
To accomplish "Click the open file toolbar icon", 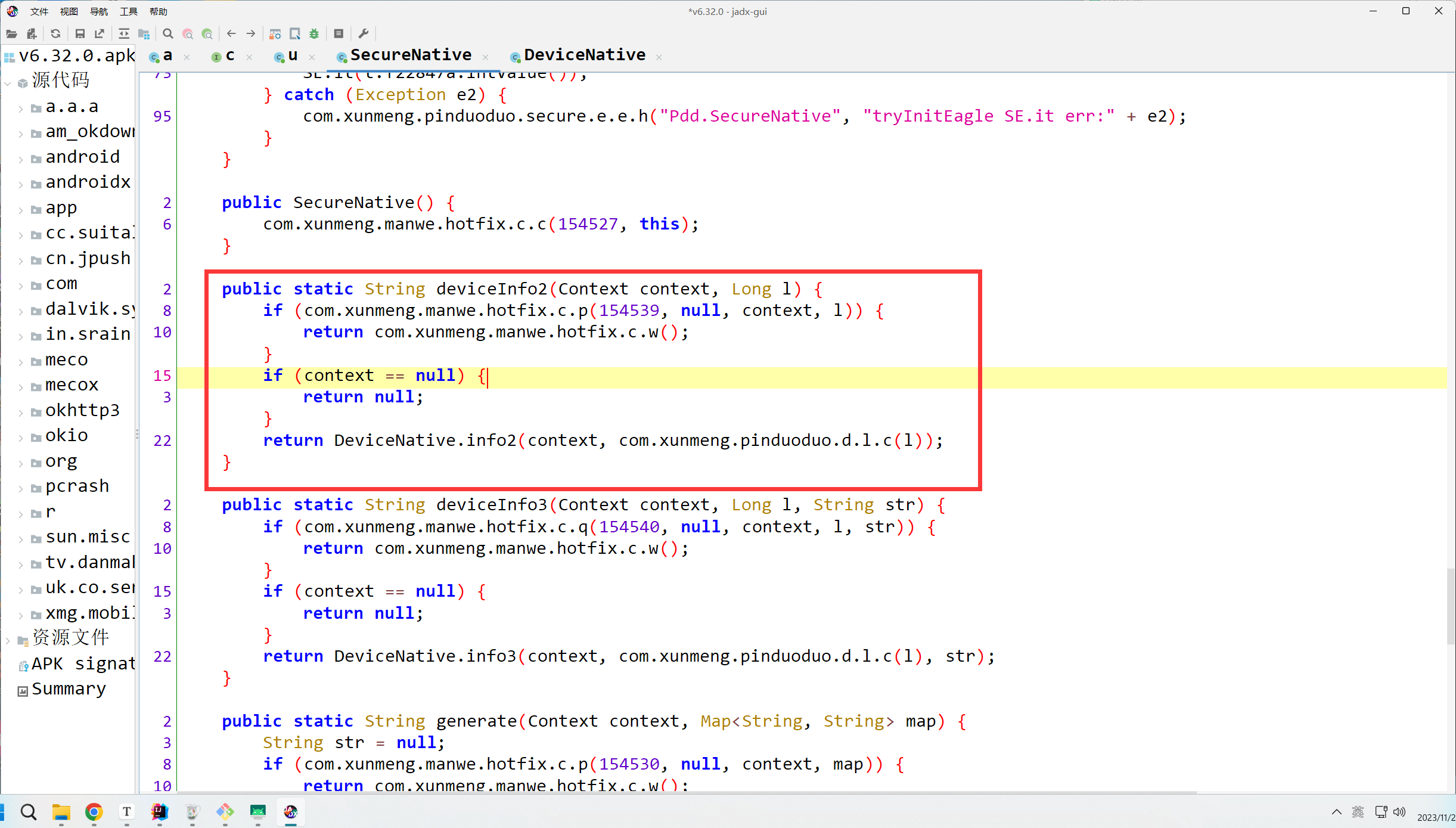I will 11,34.
